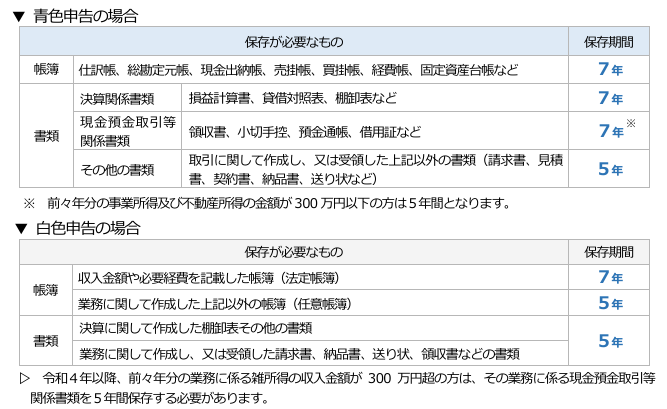This screenshot has width=667, height=409.
Task: Click the 決算関係書類 cell
Action: coord(116,98)
